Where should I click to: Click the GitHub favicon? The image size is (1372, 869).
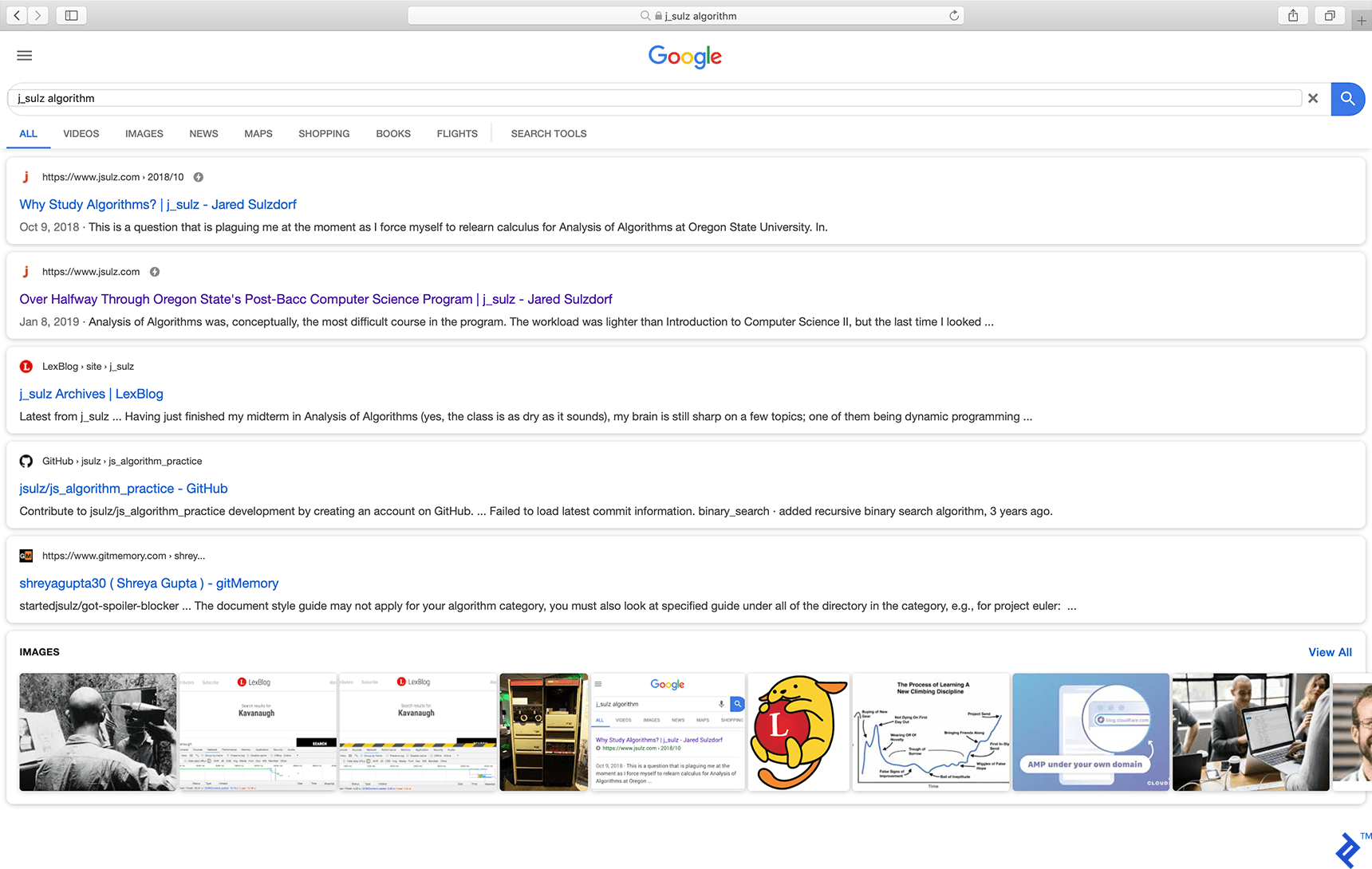coord(26,461)
